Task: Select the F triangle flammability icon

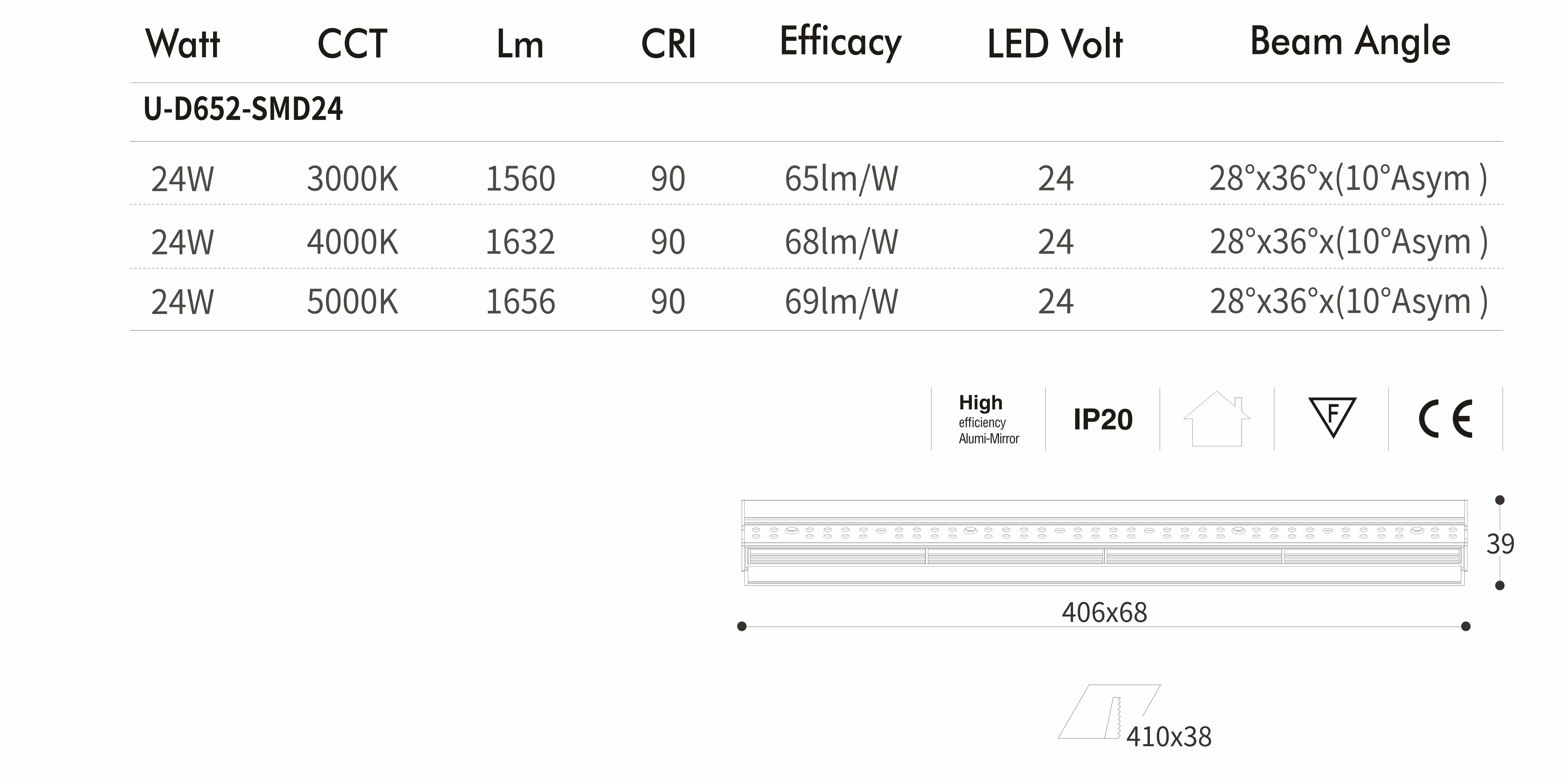Action: (1332, 417)
